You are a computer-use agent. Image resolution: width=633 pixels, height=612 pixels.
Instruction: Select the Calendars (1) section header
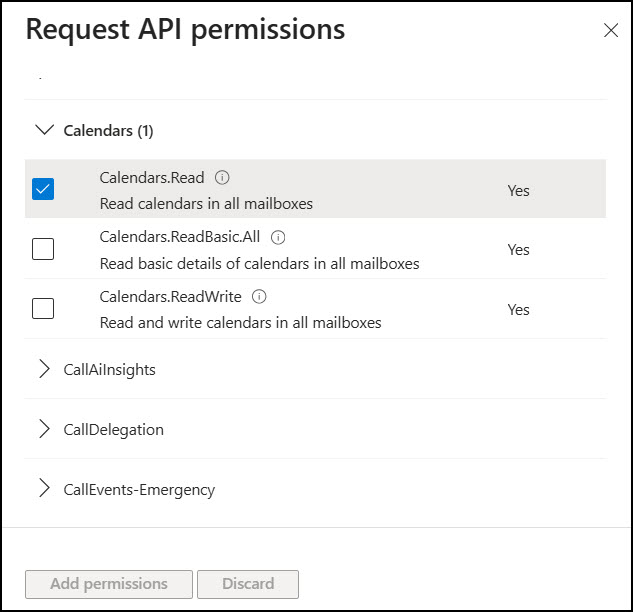[x=108, y=130]
